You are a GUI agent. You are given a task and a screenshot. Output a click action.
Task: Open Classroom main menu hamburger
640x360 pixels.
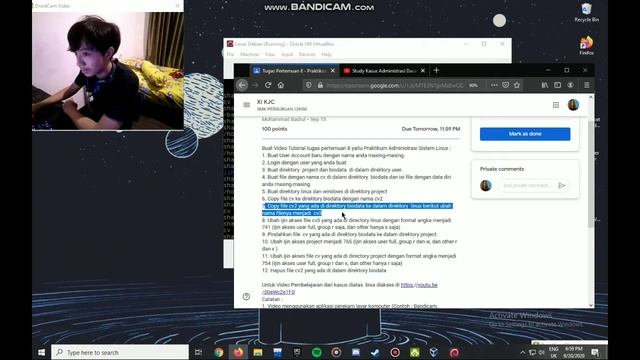[x=247, y=105]
